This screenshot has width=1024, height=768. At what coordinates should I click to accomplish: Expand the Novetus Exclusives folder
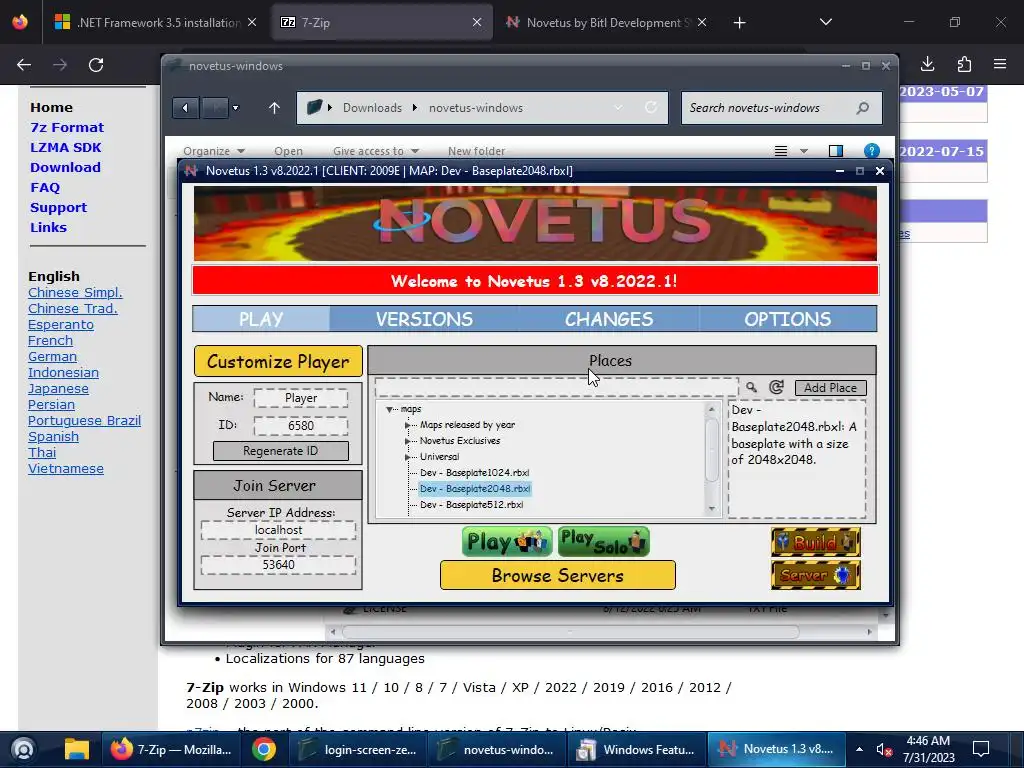[x=408, y=441]
